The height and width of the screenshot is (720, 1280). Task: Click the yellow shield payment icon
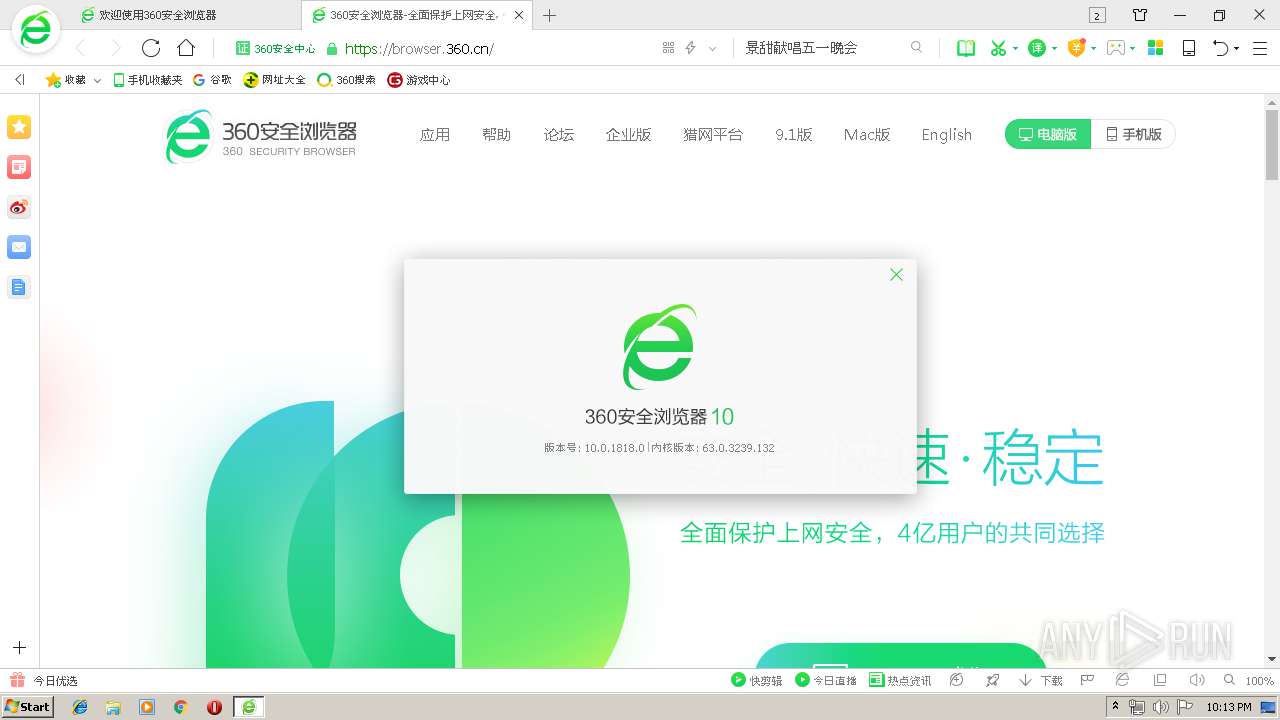coord(1077,48)
